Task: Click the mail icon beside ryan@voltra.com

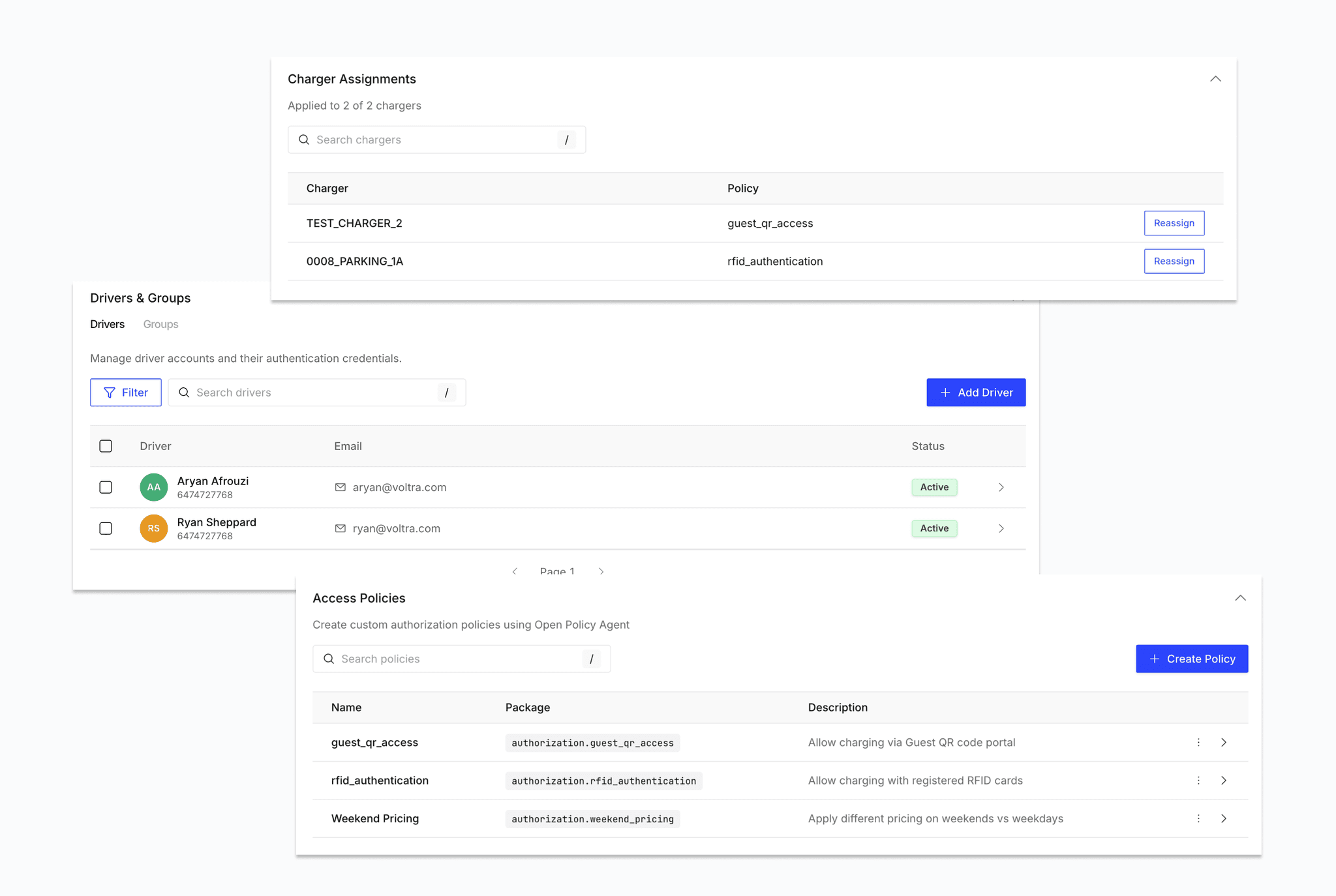Action: (340, 528)
